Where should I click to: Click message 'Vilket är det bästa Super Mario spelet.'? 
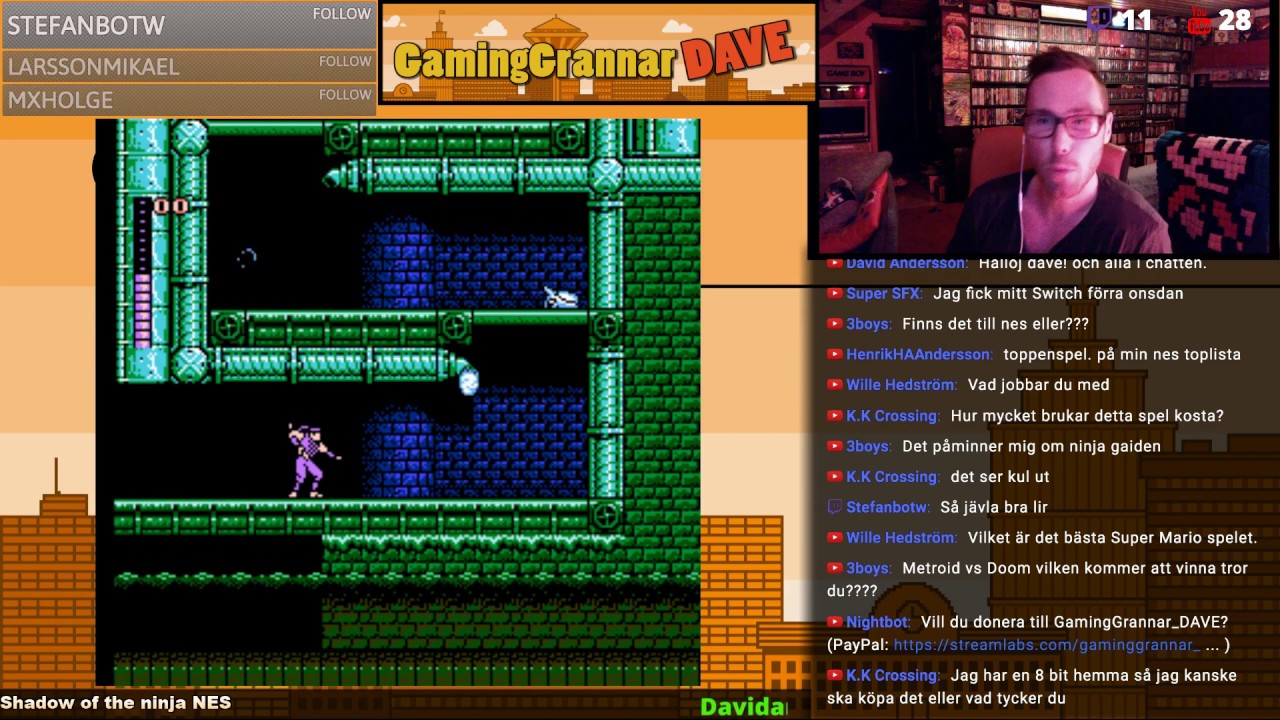[1112, 537]
